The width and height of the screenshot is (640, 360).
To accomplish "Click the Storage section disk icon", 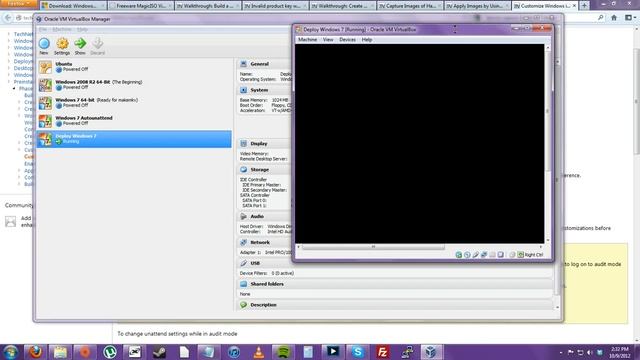I will pyautogui.click(x=244, y=169).
